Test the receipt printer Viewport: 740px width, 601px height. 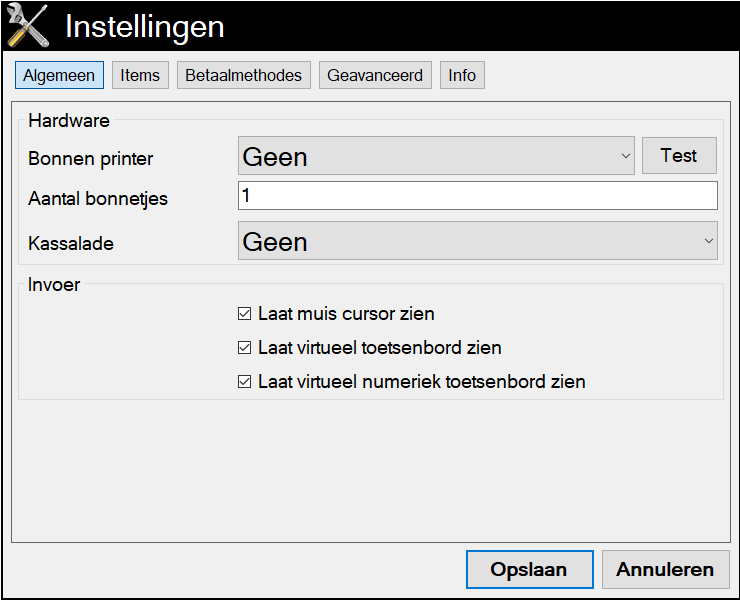coord(679,155)
